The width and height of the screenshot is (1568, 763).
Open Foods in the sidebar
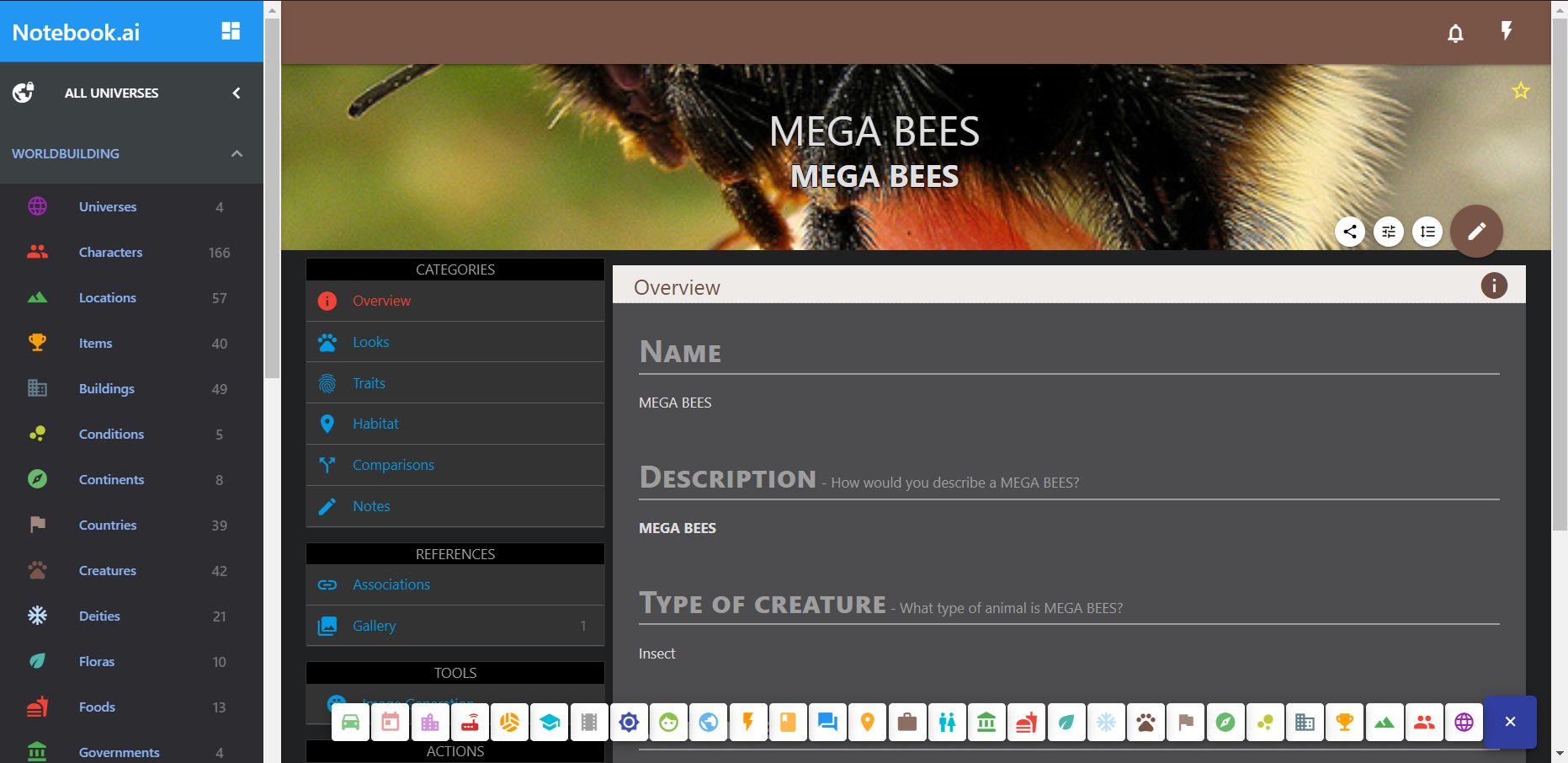131,707
